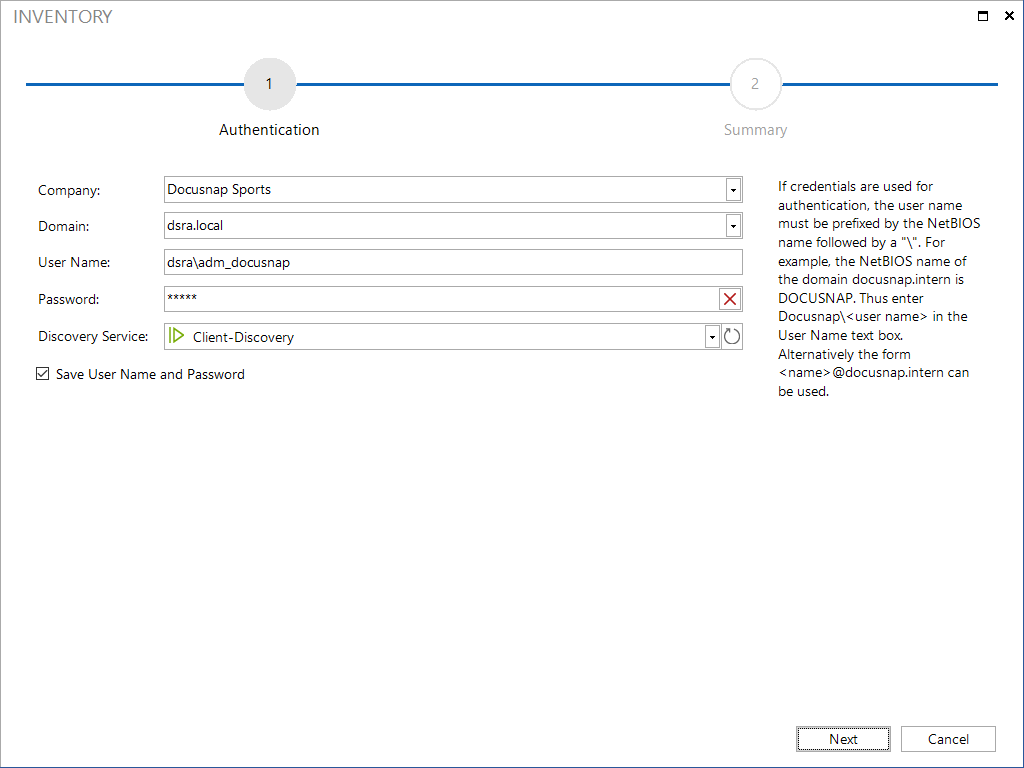
Task: Click the INVENTORY window title
Action: (63, 16)
